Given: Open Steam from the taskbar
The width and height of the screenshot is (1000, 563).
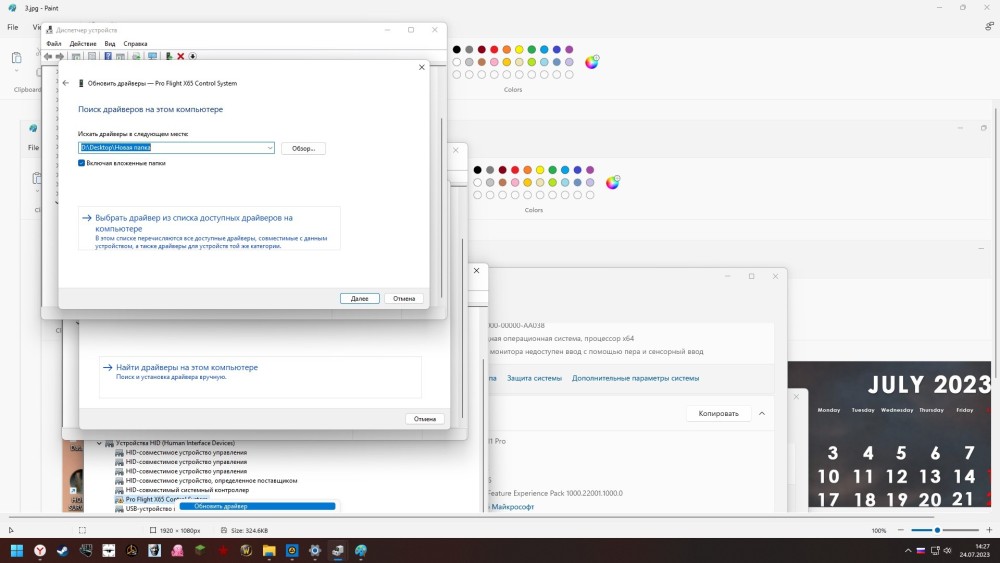Looking at the screenshot, I should pos(63,550).
